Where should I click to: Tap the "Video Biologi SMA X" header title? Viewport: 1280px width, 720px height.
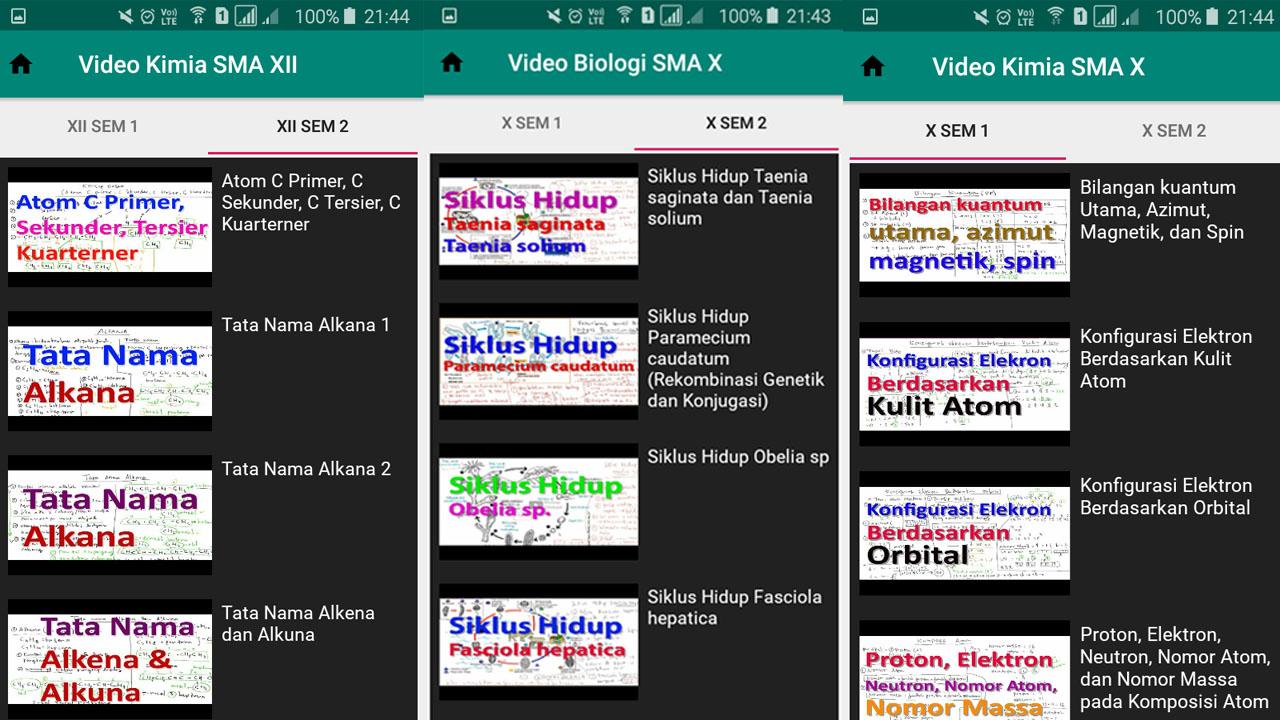pos(615,62)
